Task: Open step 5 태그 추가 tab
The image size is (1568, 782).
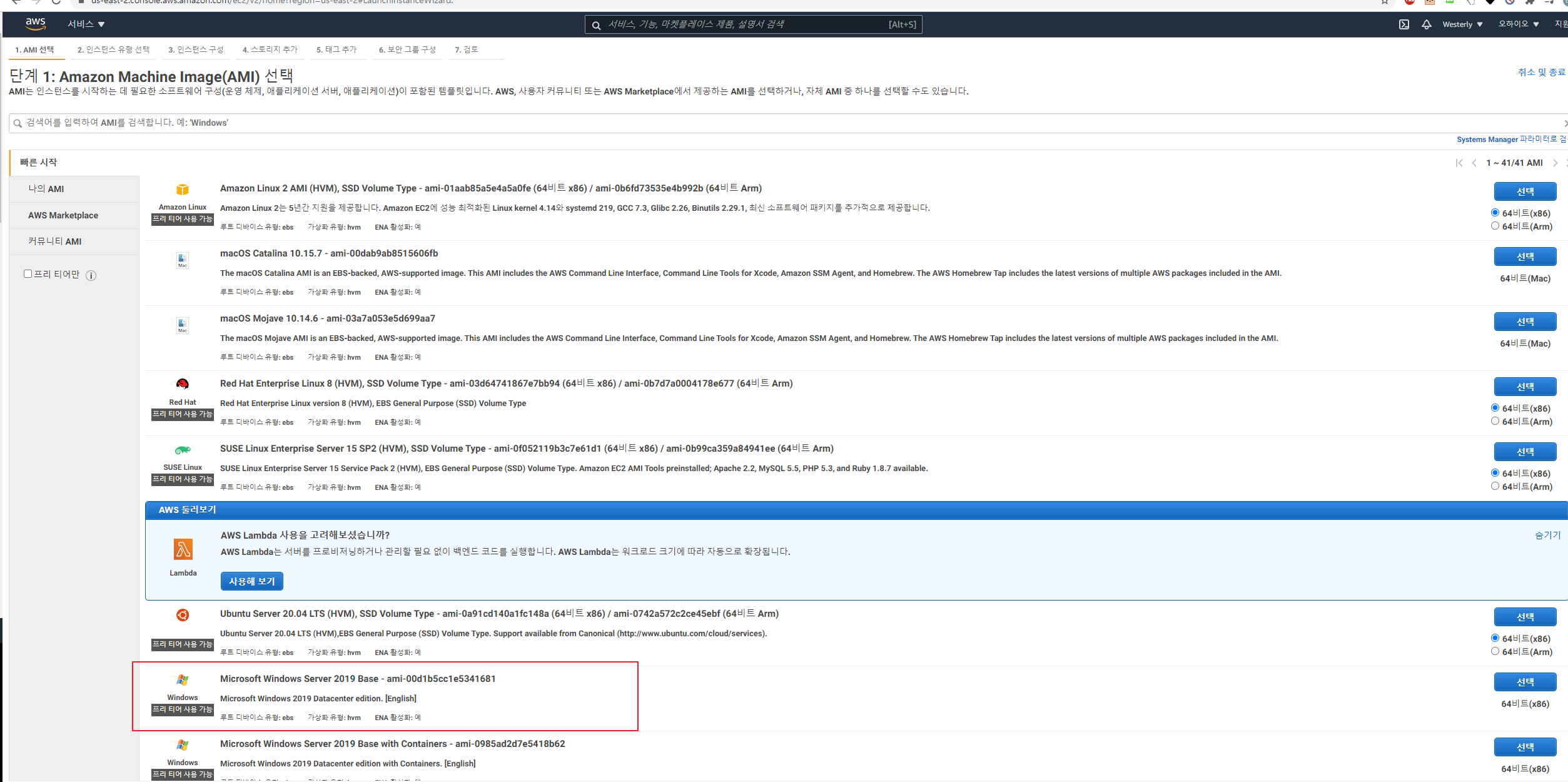Action: 336,50
